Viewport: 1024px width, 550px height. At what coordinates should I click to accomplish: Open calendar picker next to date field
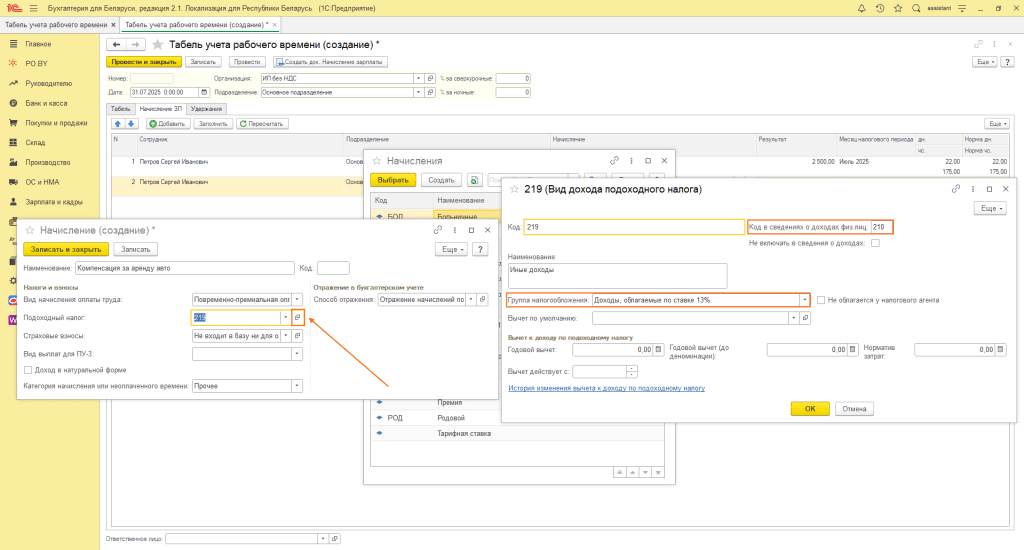click(204, 92)
